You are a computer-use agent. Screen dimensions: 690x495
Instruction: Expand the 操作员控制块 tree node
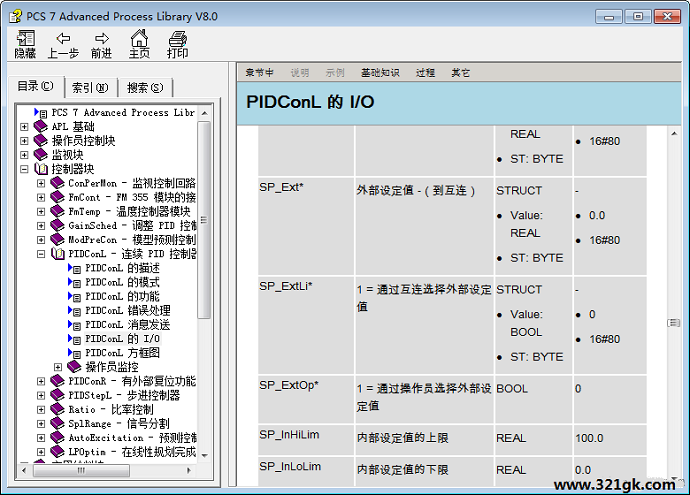pyautogui.click(x=24, y=141)
